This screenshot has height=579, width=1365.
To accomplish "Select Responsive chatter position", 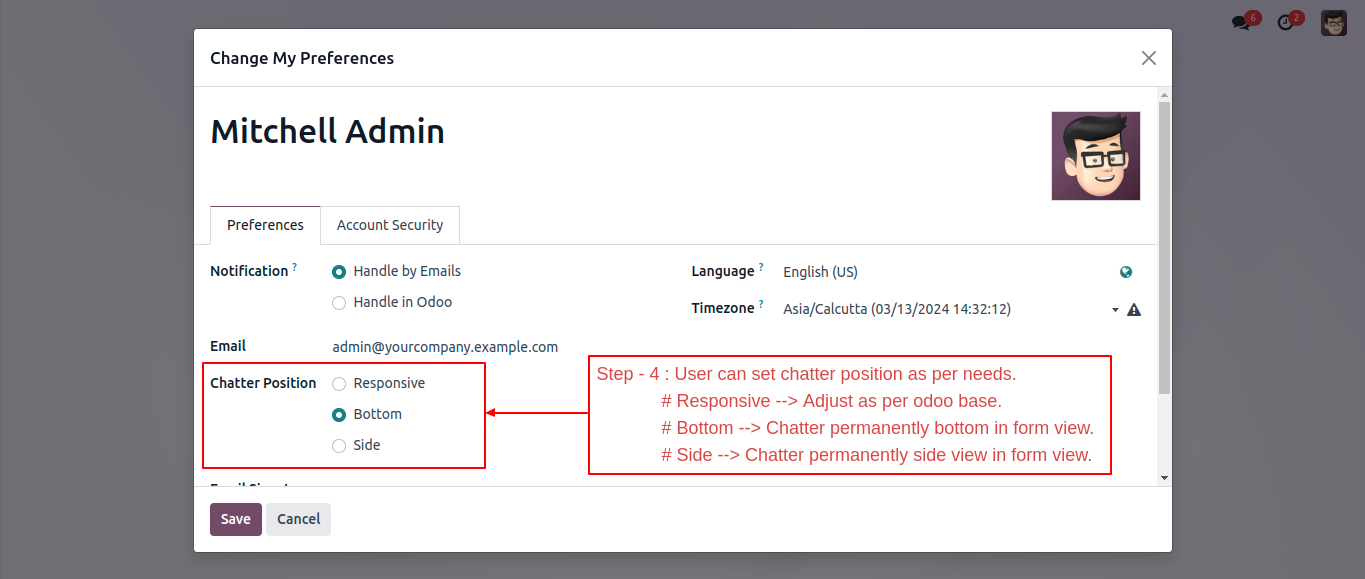I will click(339, 384).
